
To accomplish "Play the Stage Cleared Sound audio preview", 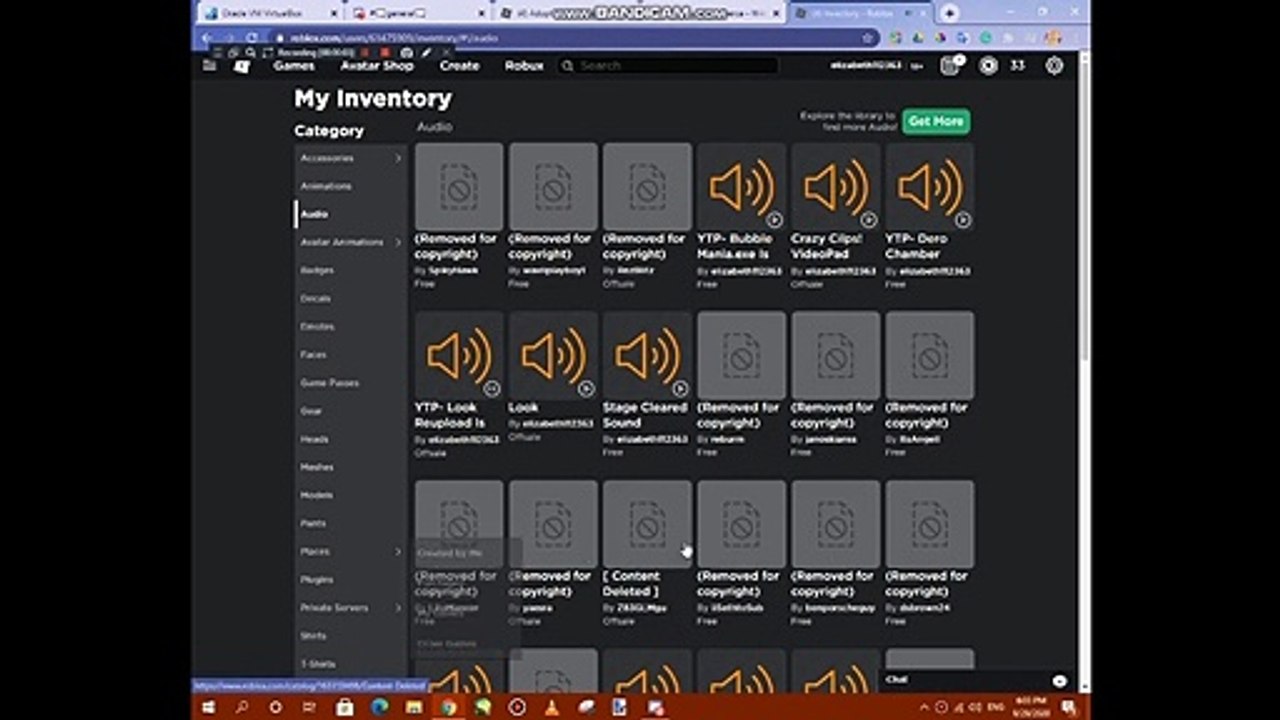I will click(681, 388).
